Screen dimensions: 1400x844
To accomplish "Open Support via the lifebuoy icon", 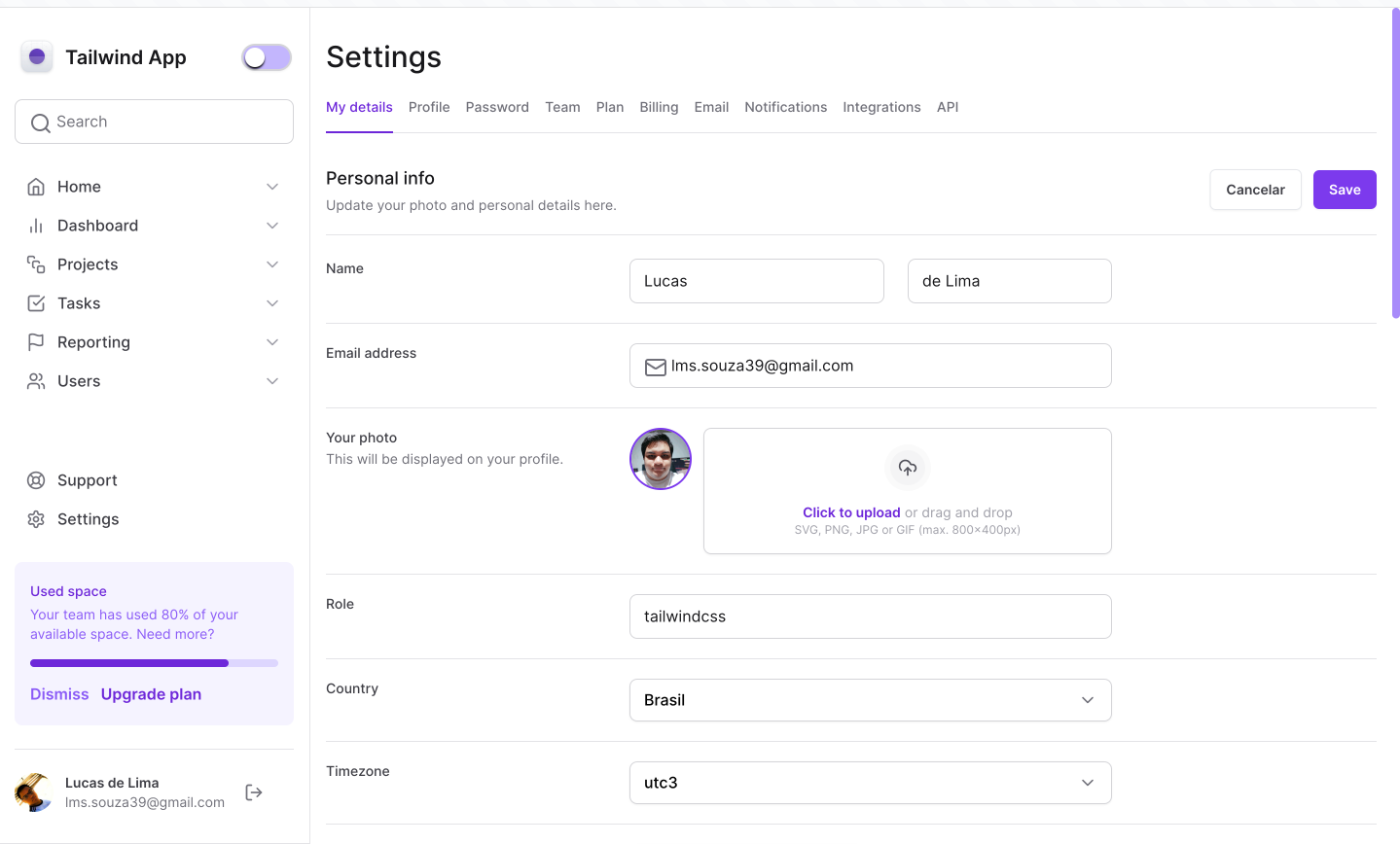I will tap(36, 480).
